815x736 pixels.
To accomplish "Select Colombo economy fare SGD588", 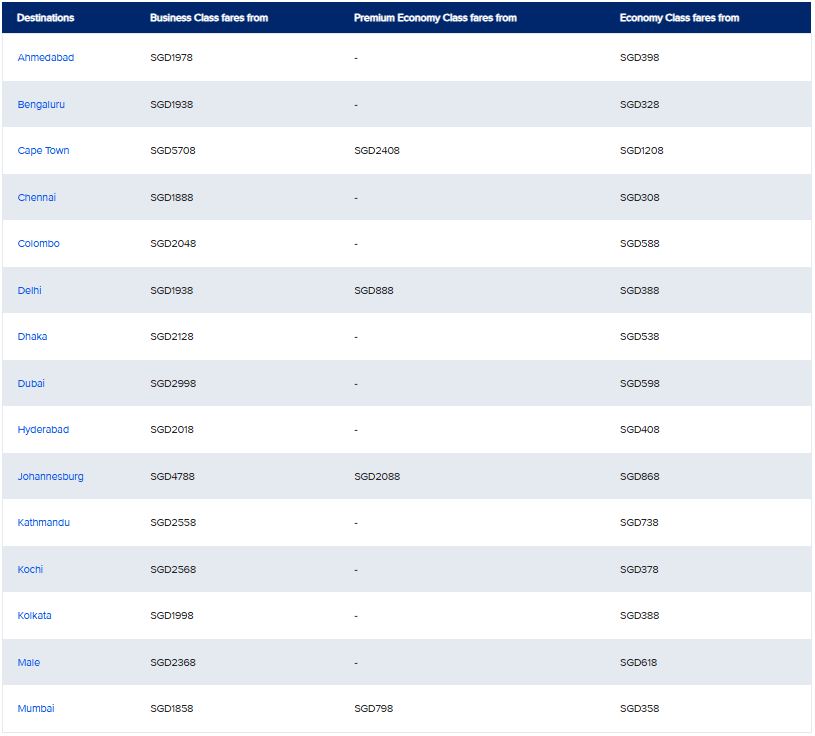I will (639, 244).
